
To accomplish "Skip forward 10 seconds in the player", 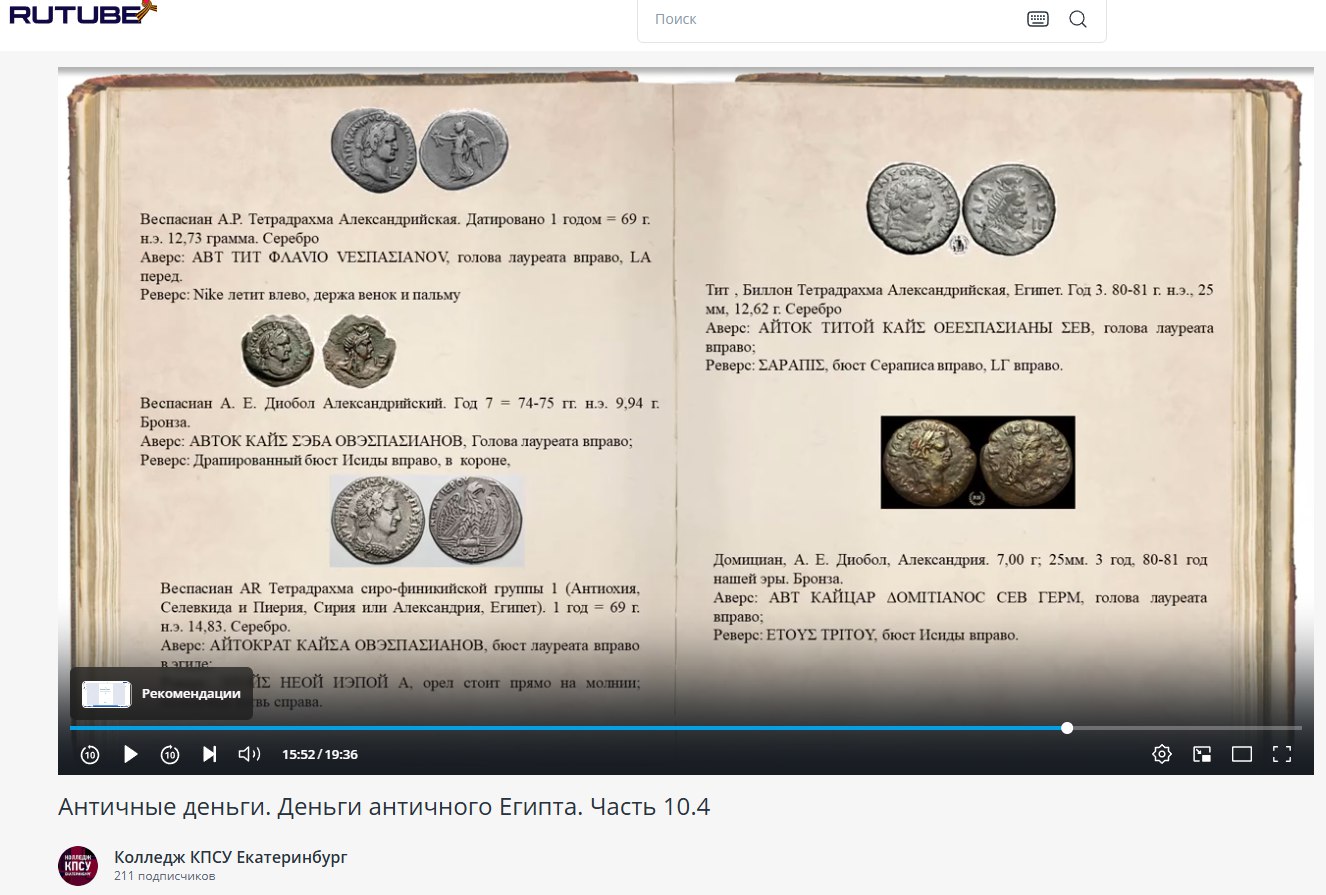I will pyautogui.click(x=170, y=754).
